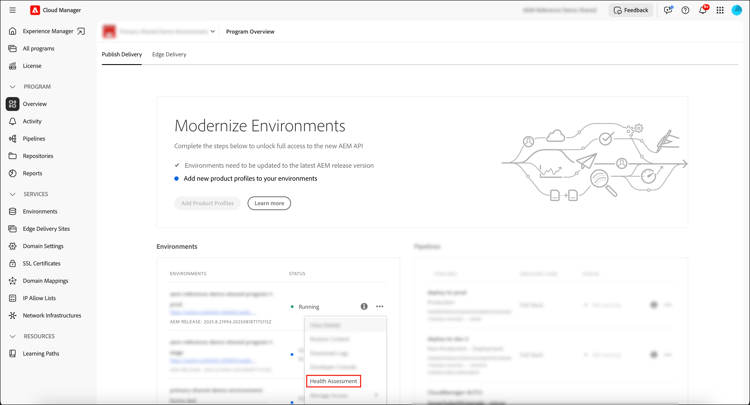Open Experience Manager in the sidebar
Image resolution: width=750 pixels, height=405 pixels.
[x=48, y=31]
